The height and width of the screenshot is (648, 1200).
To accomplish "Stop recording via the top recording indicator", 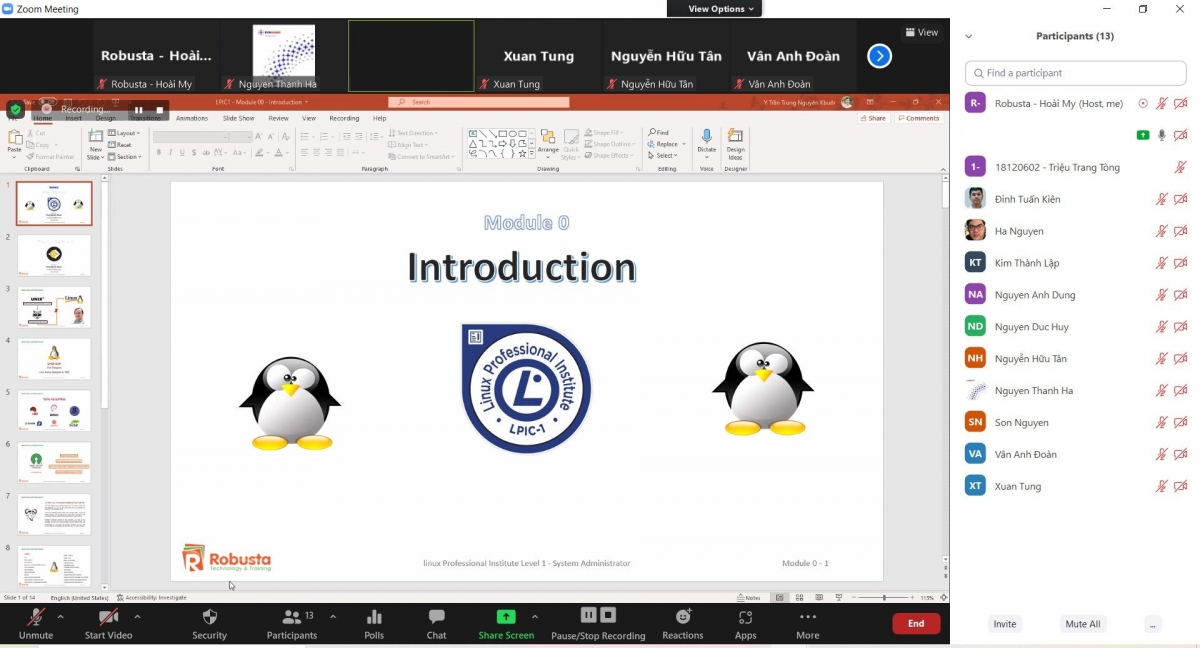I will [159, 110].
